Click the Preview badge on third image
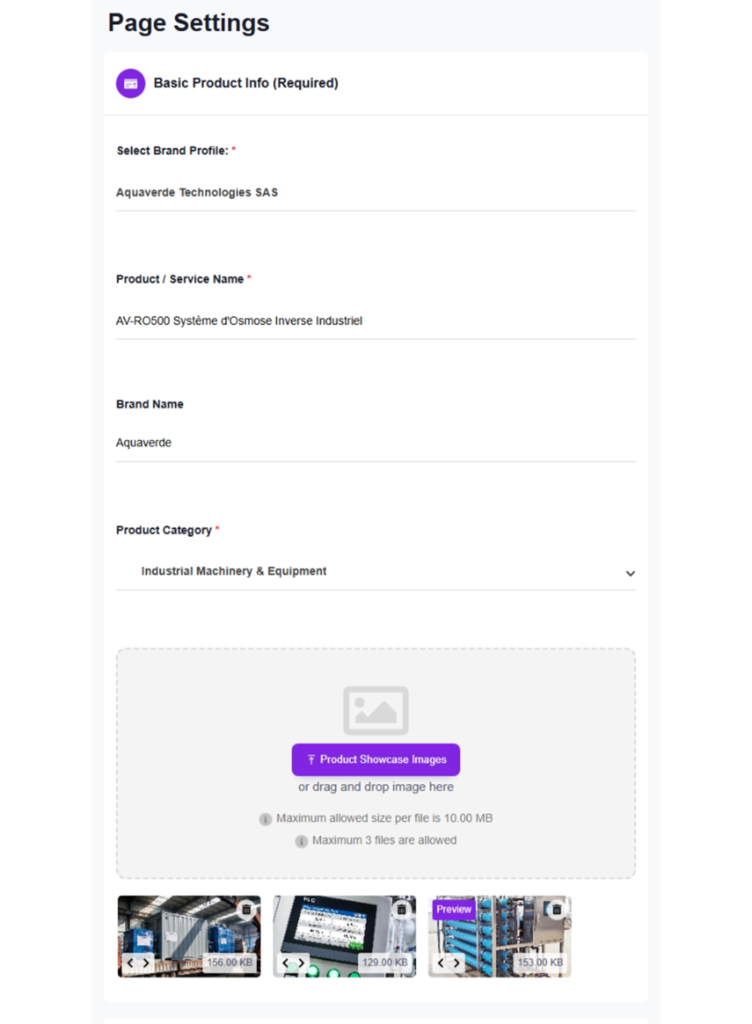Image resolution: width=752 pixels, height=1024 pixels. point(453,910)
